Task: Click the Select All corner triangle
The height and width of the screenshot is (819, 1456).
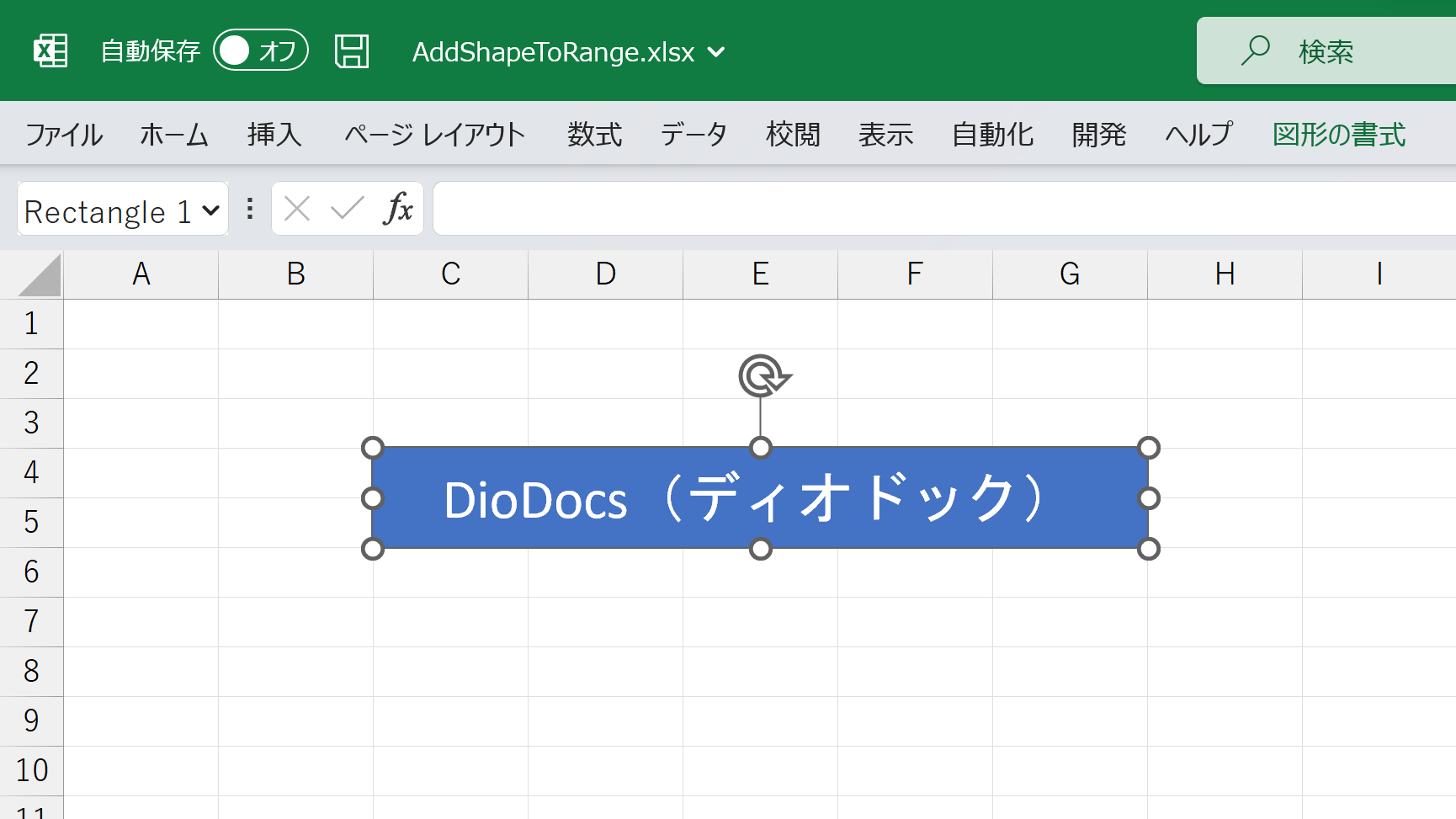Action: coord(39,275)
